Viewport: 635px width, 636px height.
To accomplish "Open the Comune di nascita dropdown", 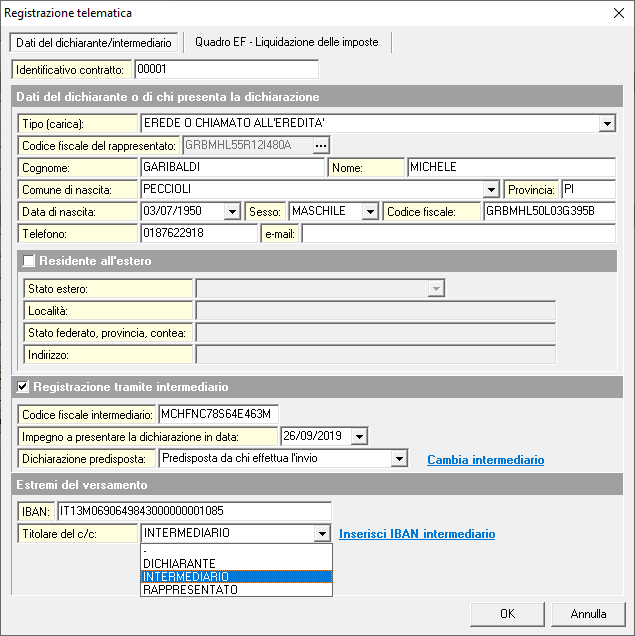I will (x=491, y=190).
